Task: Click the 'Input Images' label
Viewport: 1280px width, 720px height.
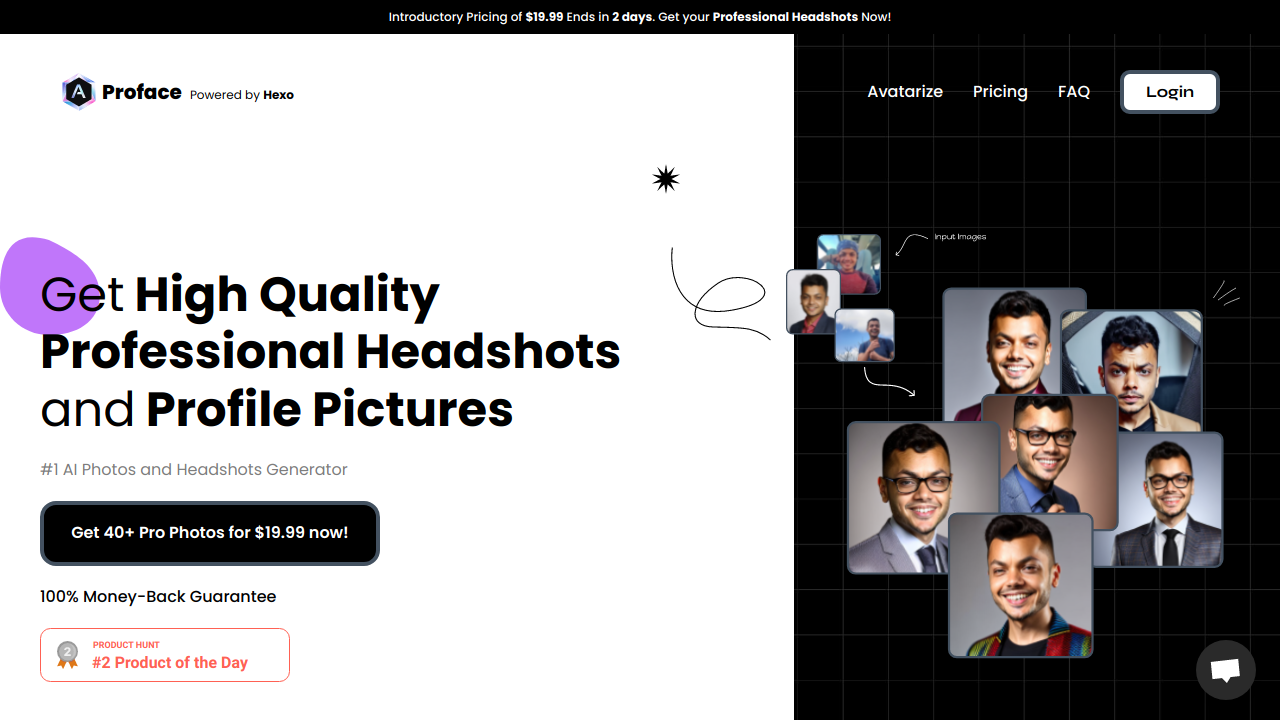Action: (960, 237)
